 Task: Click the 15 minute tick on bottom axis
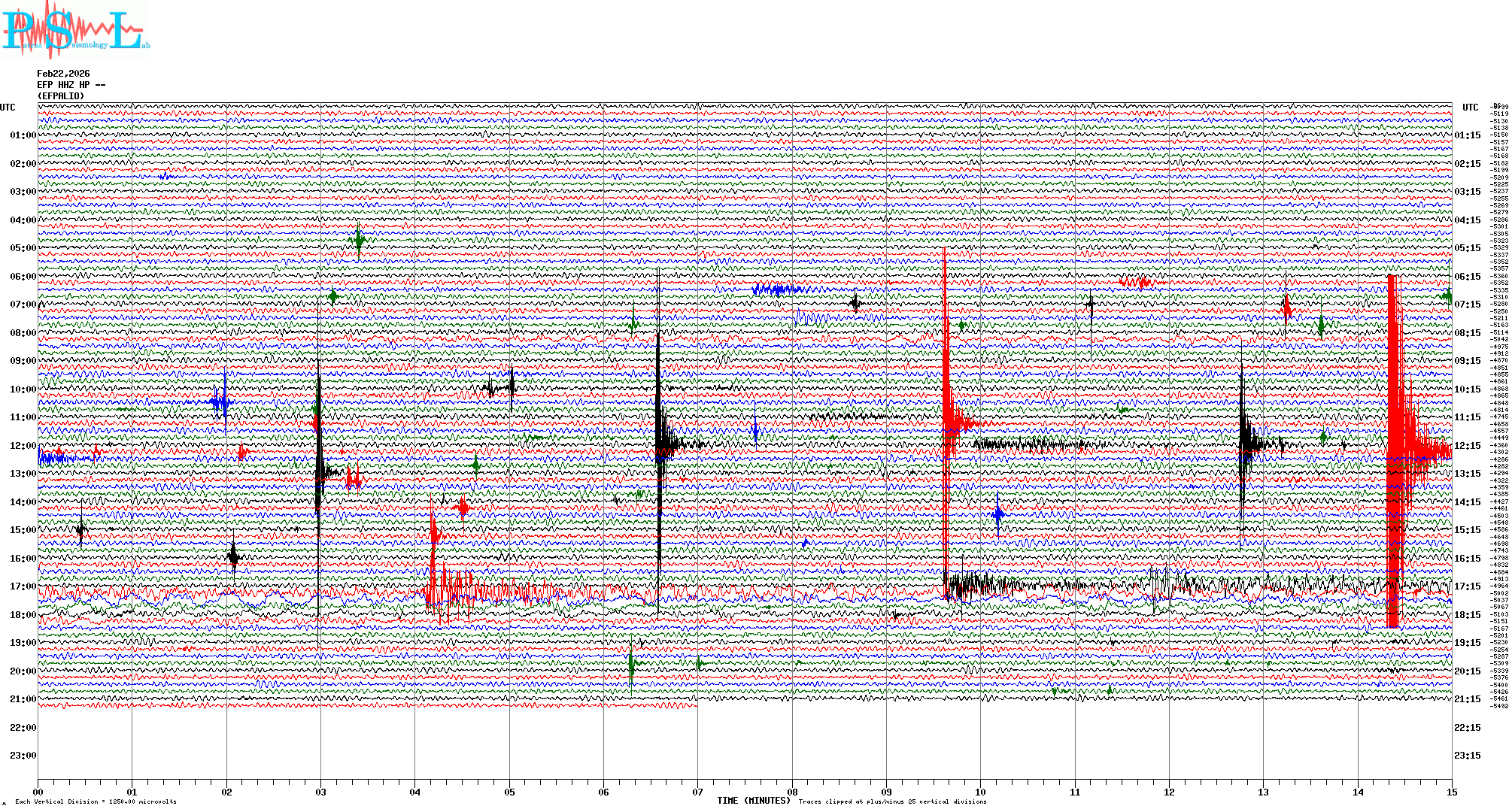(x=1451, y=792)
